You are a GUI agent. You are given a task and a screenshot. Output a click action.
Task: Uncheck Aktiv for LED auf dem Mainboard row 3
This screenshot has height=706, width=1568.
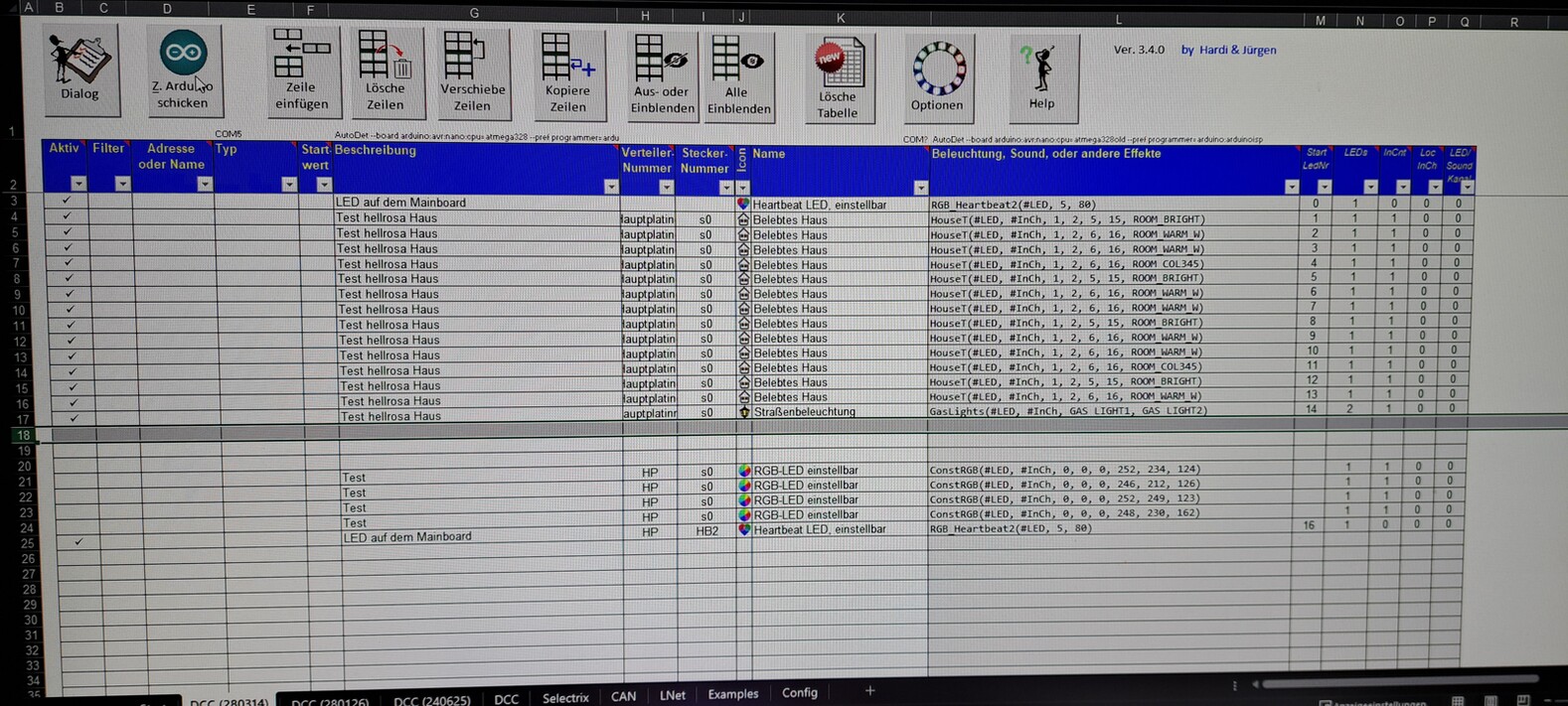pos(66,201)
